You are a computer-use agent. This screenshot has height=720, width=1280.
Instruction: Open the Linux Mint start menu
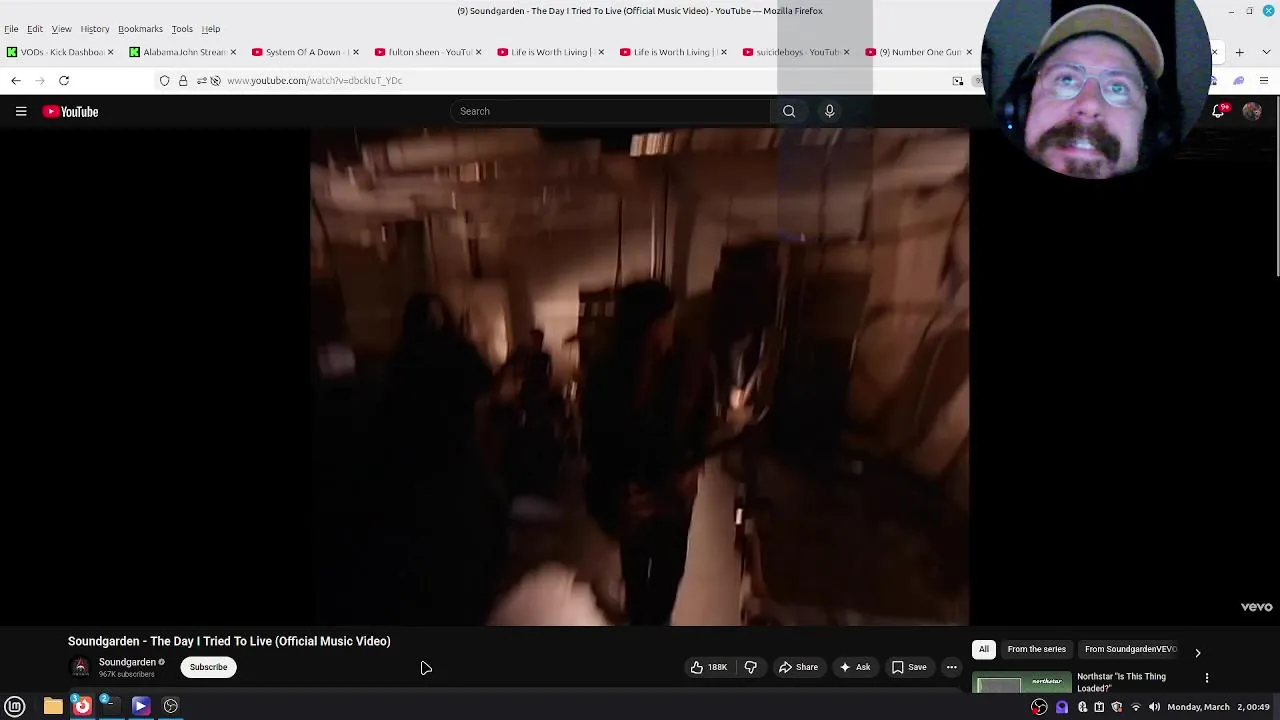tap(15, 706)
